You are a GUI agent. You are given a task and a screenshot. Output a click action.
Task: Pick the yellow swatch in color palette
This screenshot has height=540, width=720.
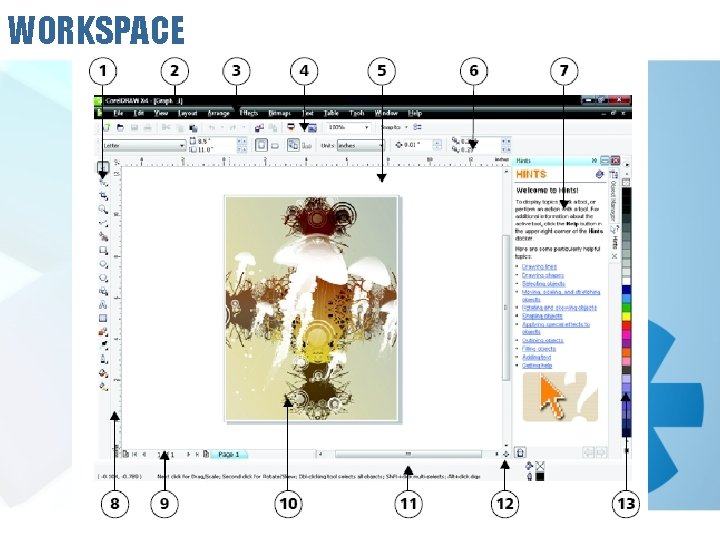(x=626, y=316)
